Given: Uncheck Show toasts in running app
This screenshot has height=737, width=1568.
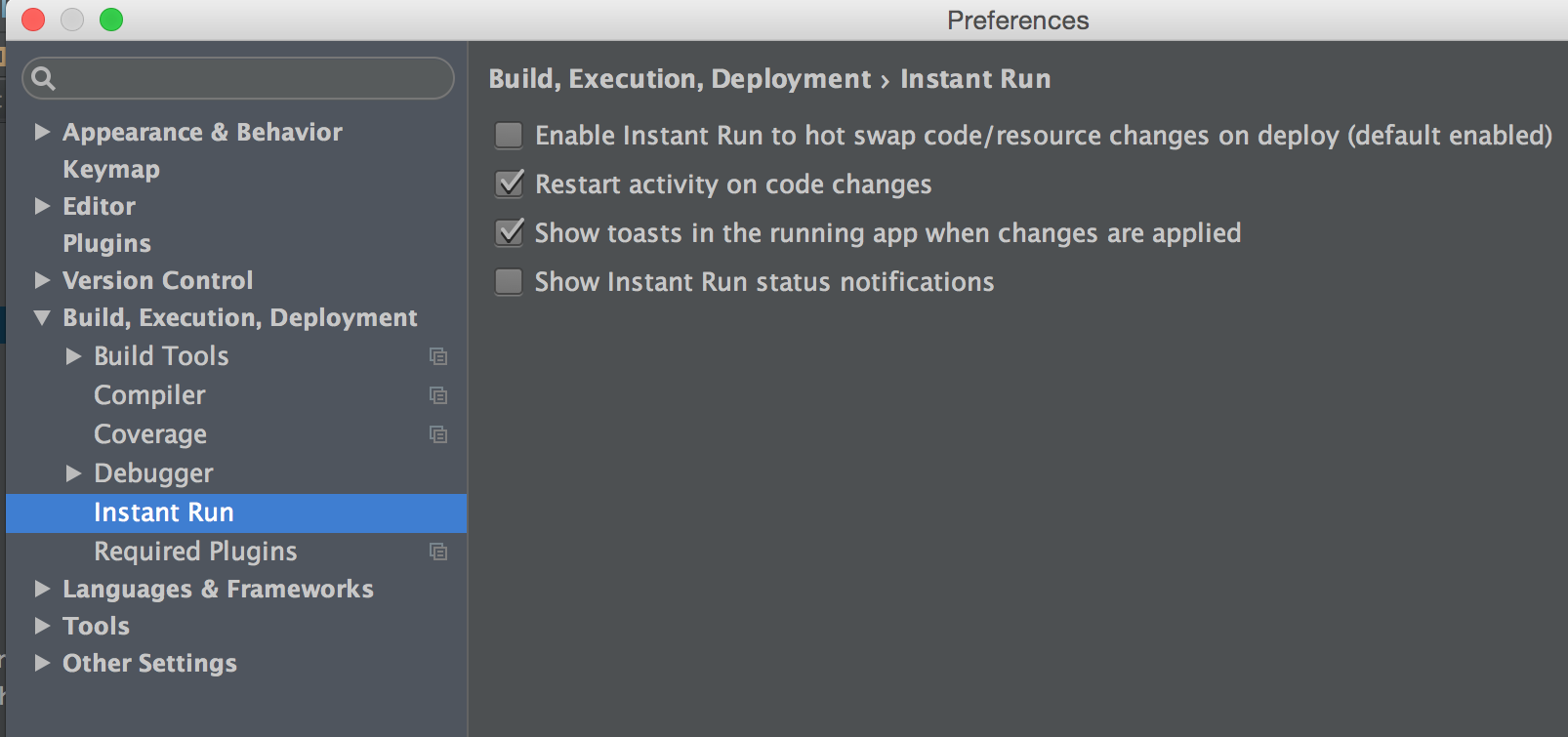Looking at the screenshot, I should click(x=509, y=232).
